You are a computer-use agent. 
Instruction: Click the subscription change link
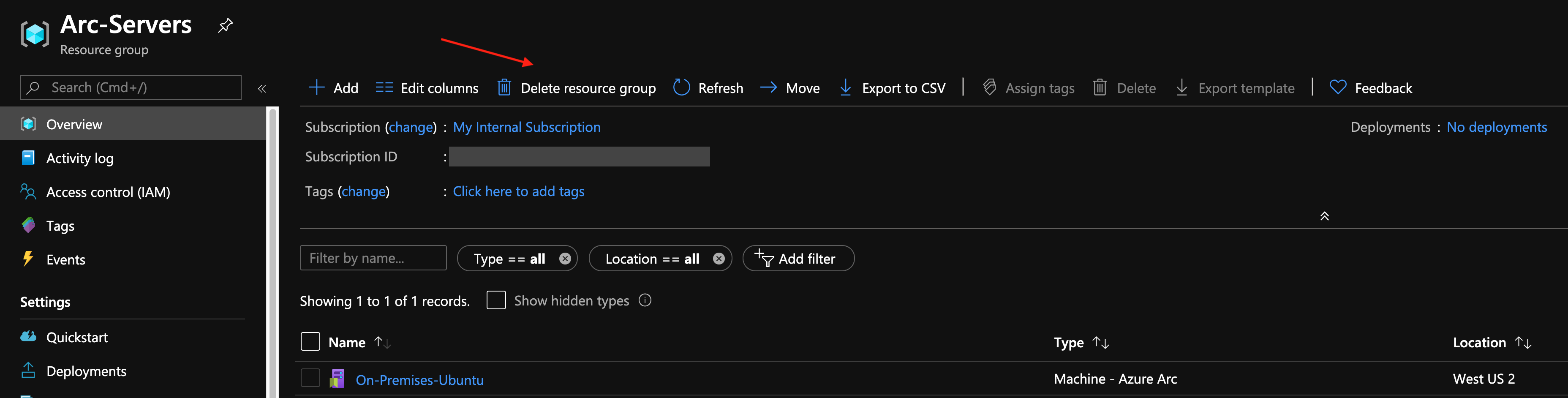[411, 127]
